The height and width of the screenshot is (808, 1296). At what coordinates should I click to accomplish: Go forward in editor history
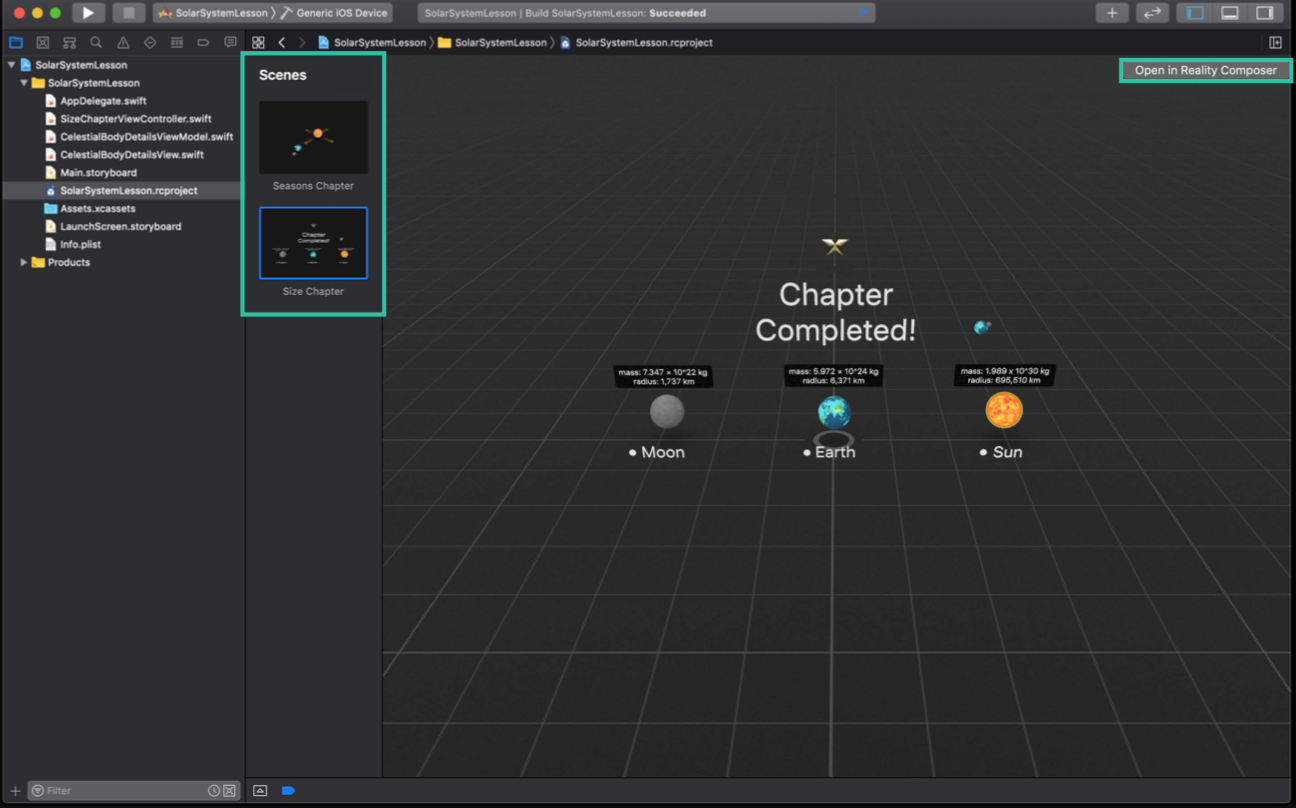pos(302,43)
